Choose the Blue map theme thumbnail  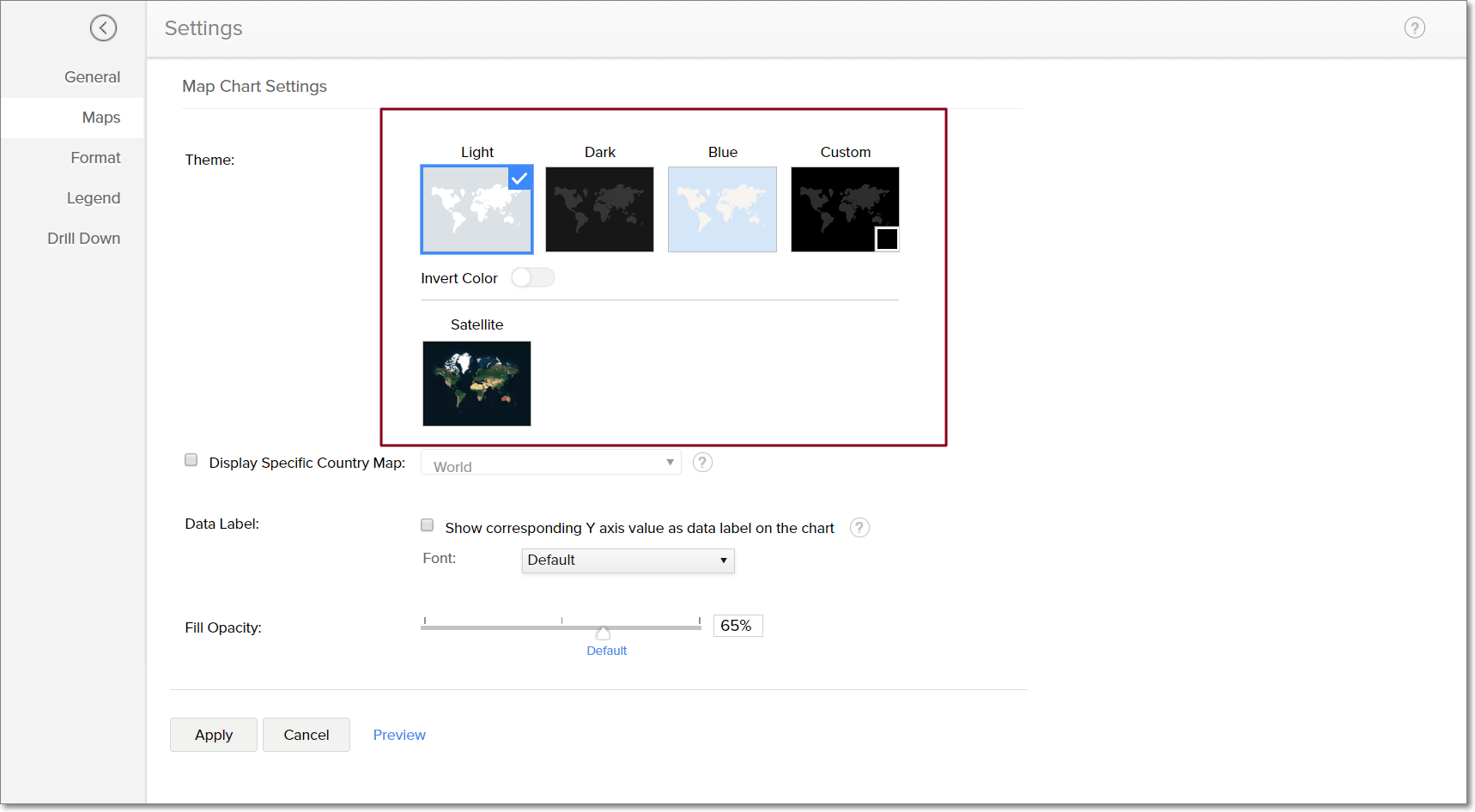[722, 209]
